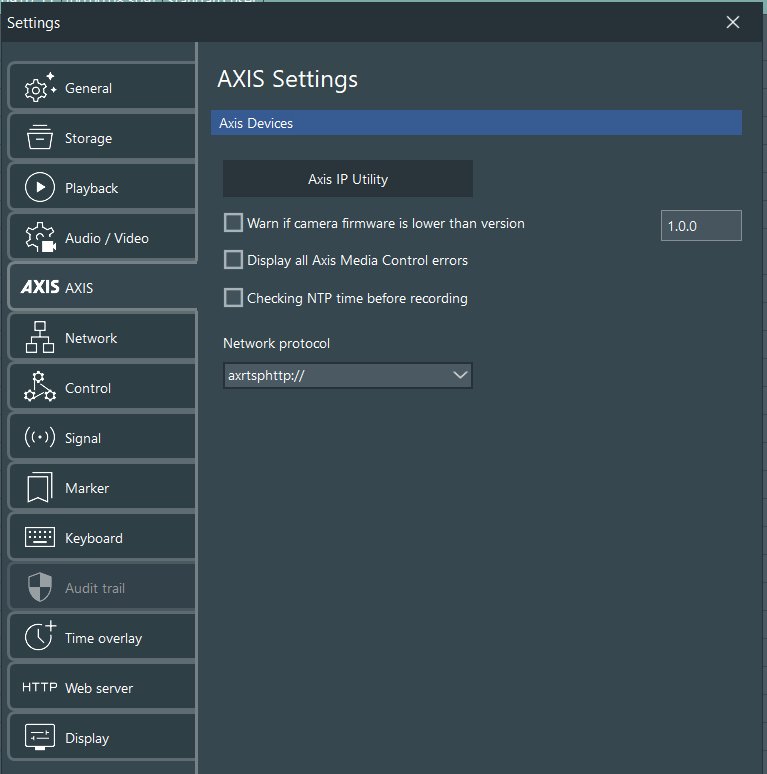Viewport: 767px width, 774px height.
Task: Launch the Axis IP Utility
Action: coord(348,179)
